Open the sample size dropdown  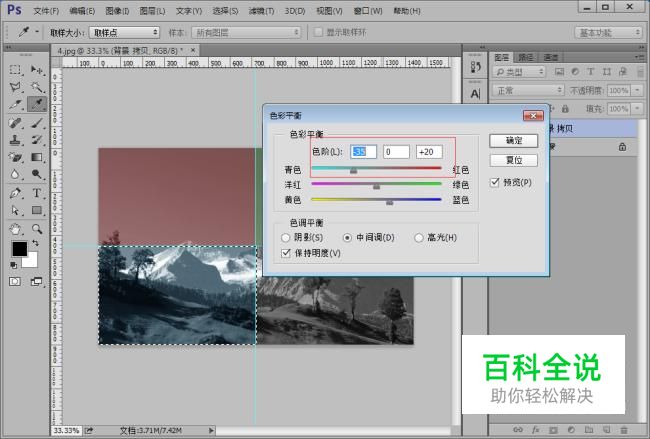(124, 32)
